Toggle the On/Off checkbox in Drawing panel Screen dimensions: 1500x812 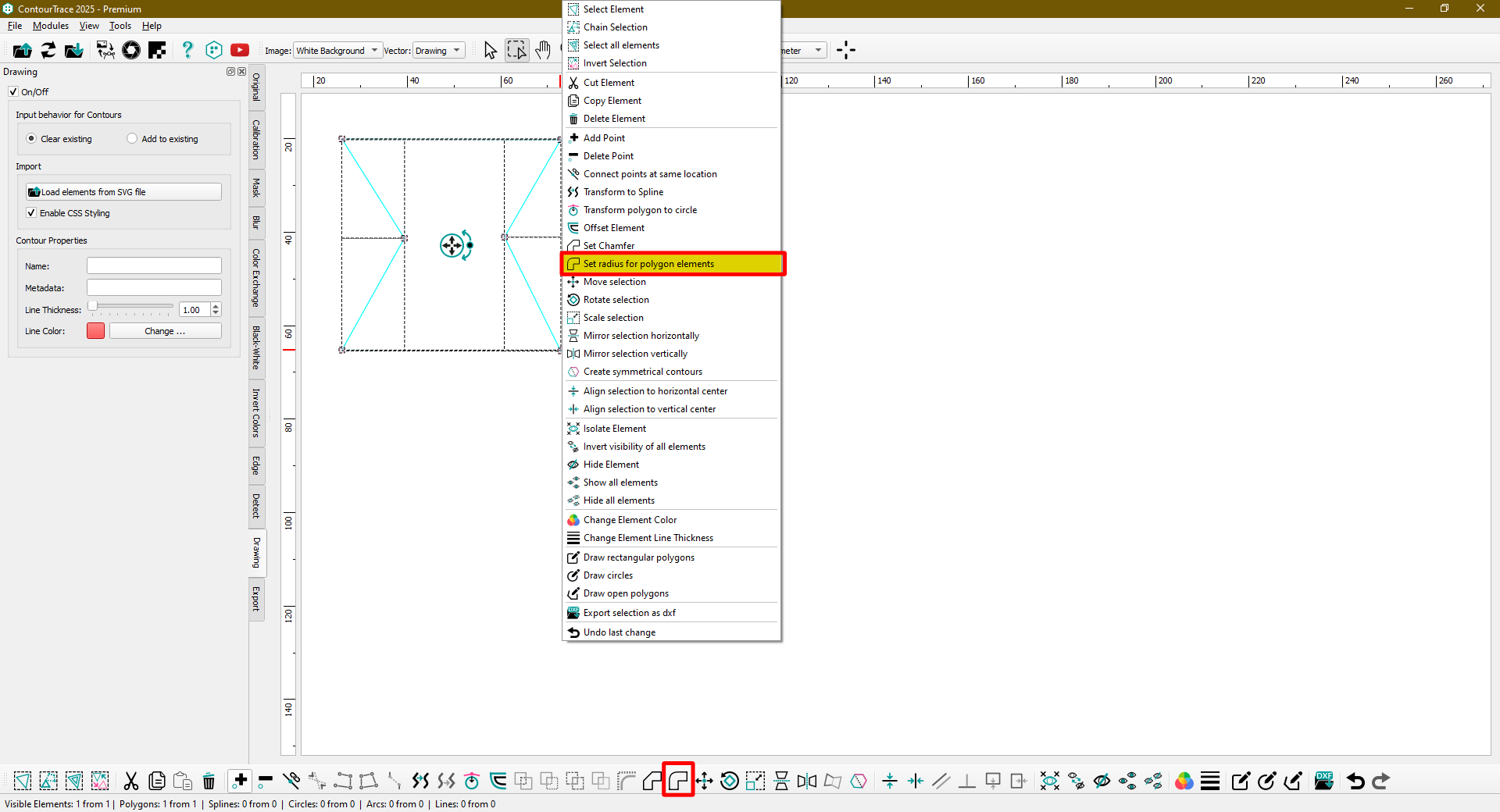coord(13,92)
